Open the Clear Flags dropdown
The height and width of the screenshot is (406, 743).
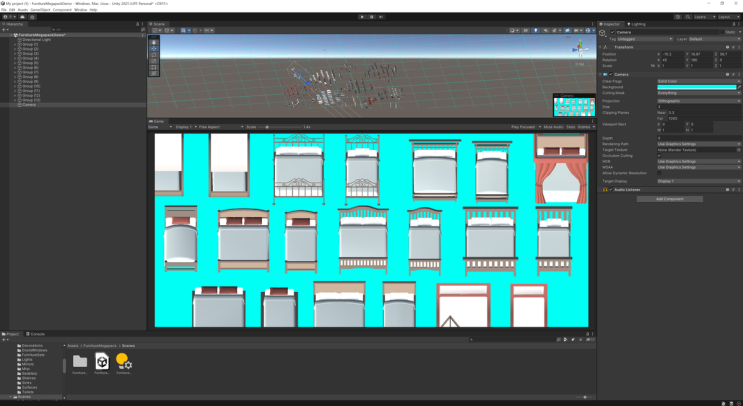tap(699, 81)
